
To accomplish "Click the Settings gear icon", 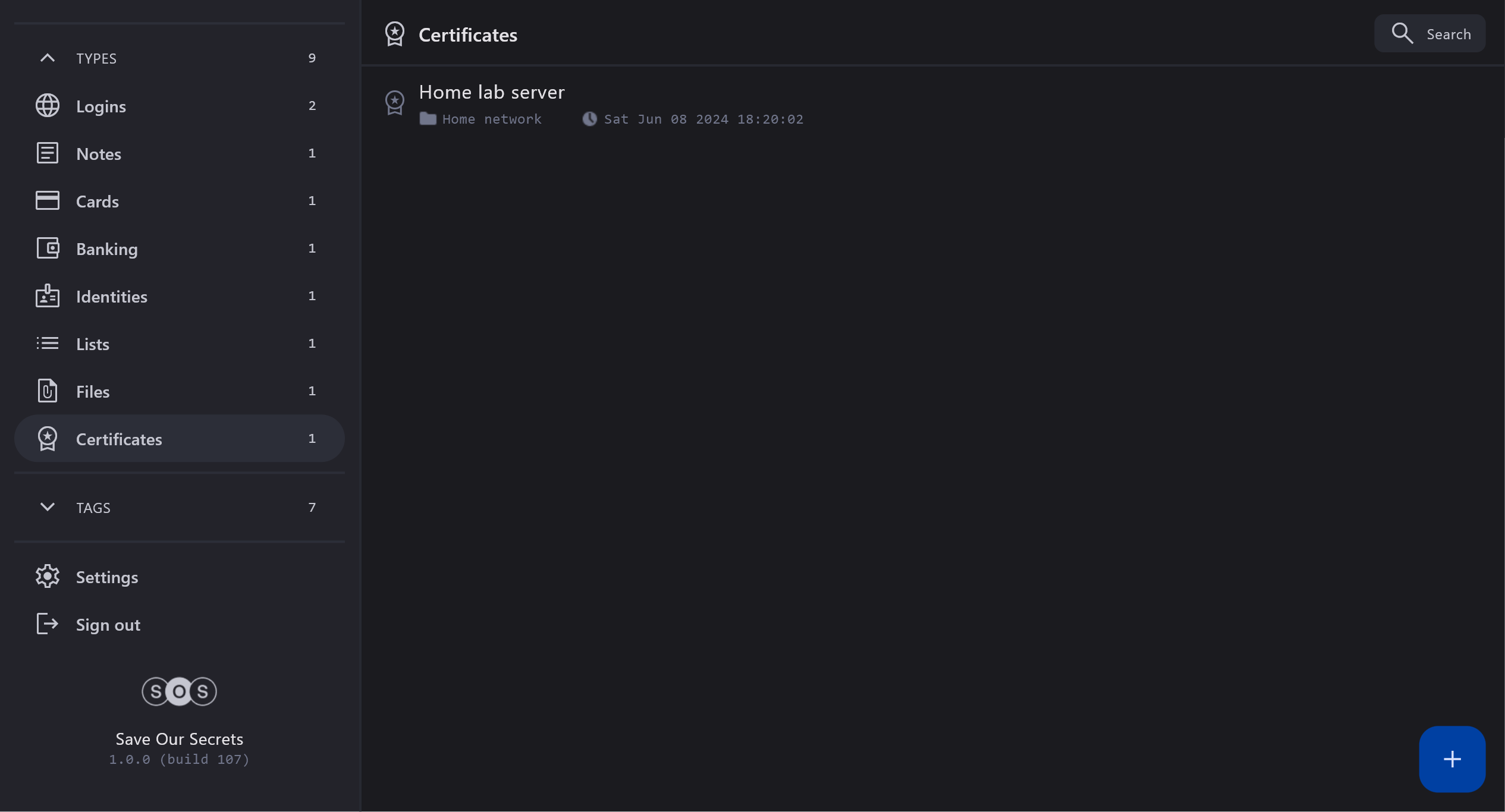I will [x=48, y=577].
